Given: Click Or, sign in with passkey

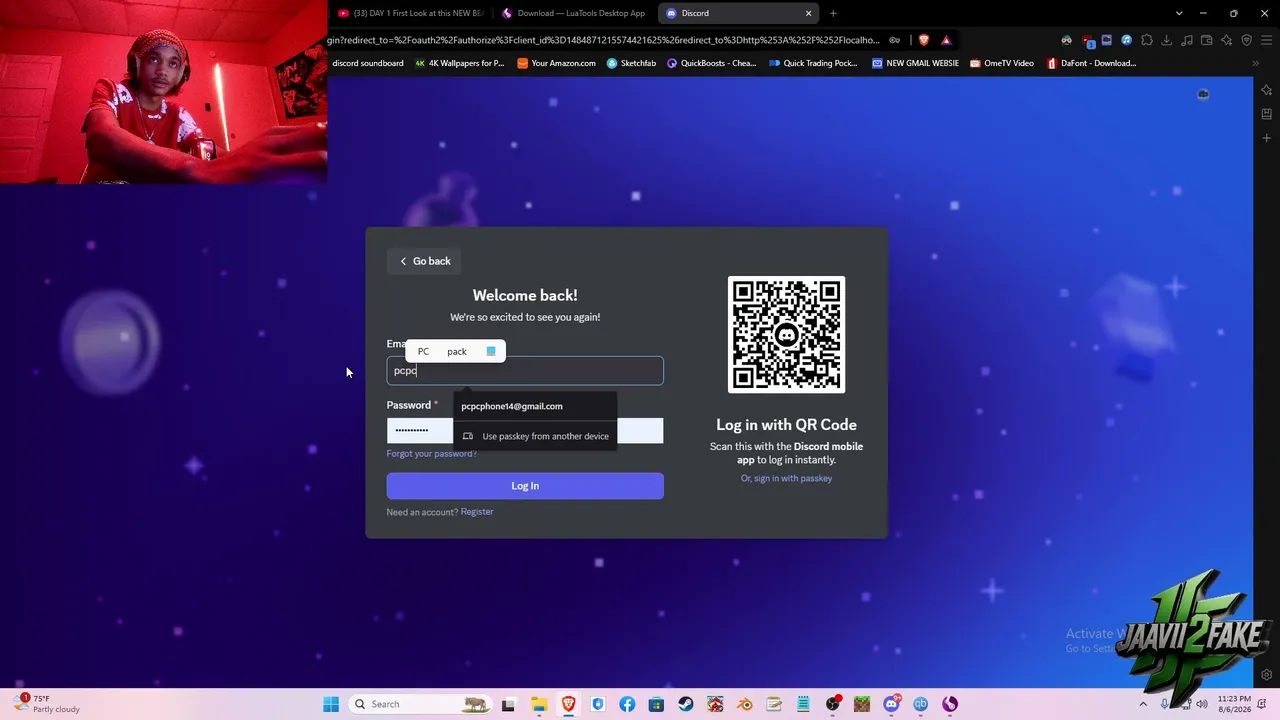Looking at the screenshot, I should coord(786,478).
